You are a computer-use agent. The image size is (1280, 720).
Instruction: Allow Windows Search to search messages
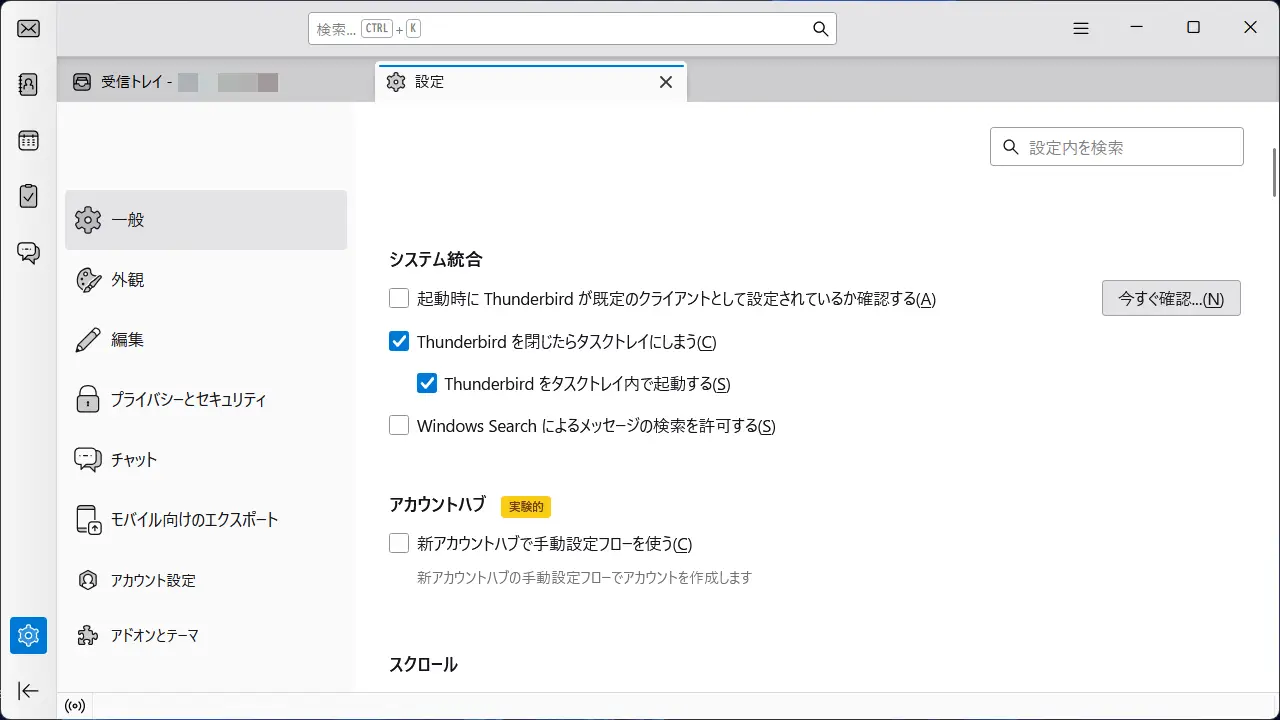click(x=399, y=425)
